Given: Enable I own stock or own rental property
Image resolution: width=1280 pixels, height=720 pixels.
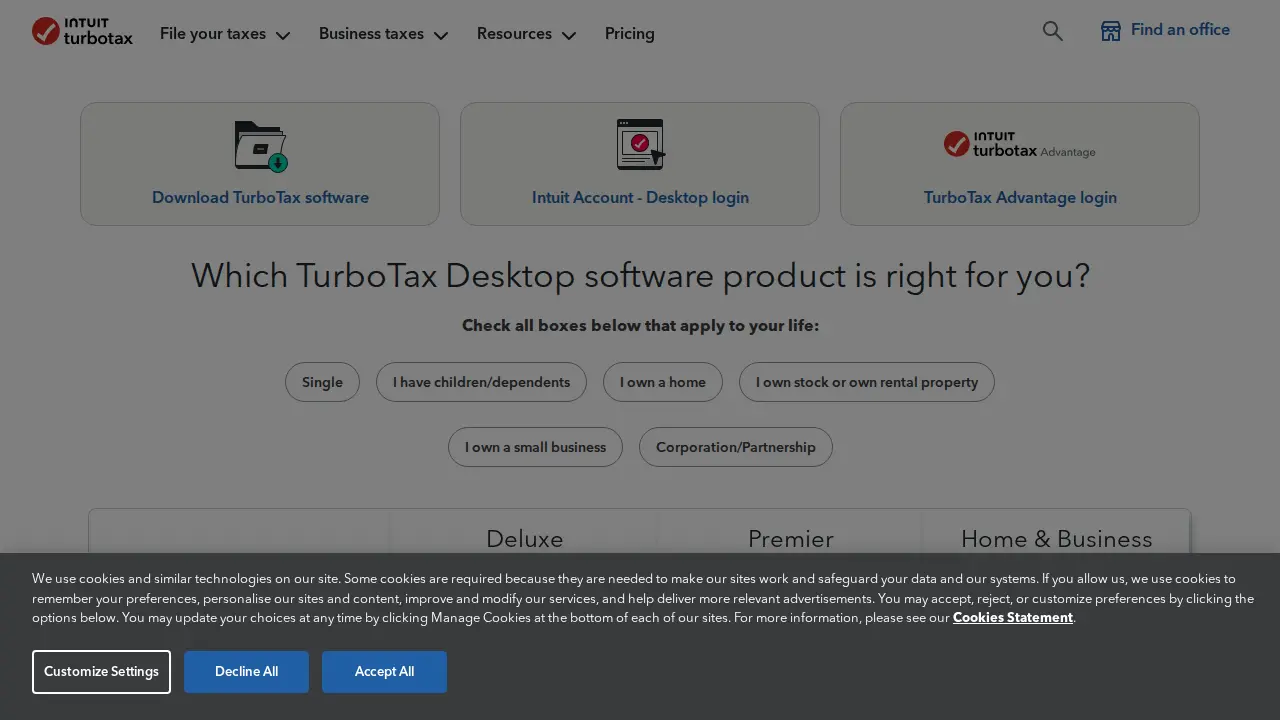Looking at the screenshot, I should (867, 382).
